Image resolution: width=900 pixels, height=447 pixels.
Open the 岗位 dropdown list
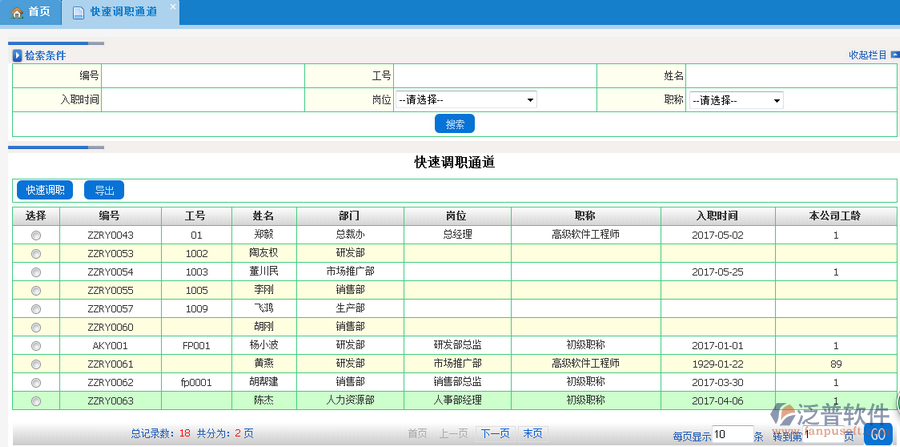coord(466,100)
